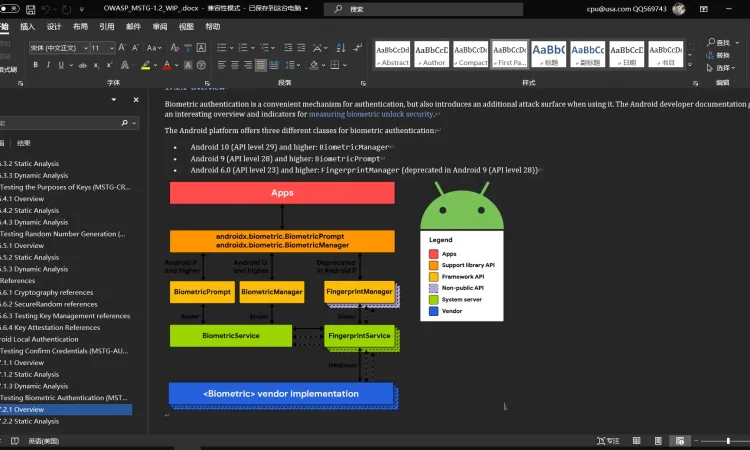Image resolution: width=750 pixels, height=450 pixels.
Task: Close the navigation pane
Action: pyautogui.click(x=136, y=99)
